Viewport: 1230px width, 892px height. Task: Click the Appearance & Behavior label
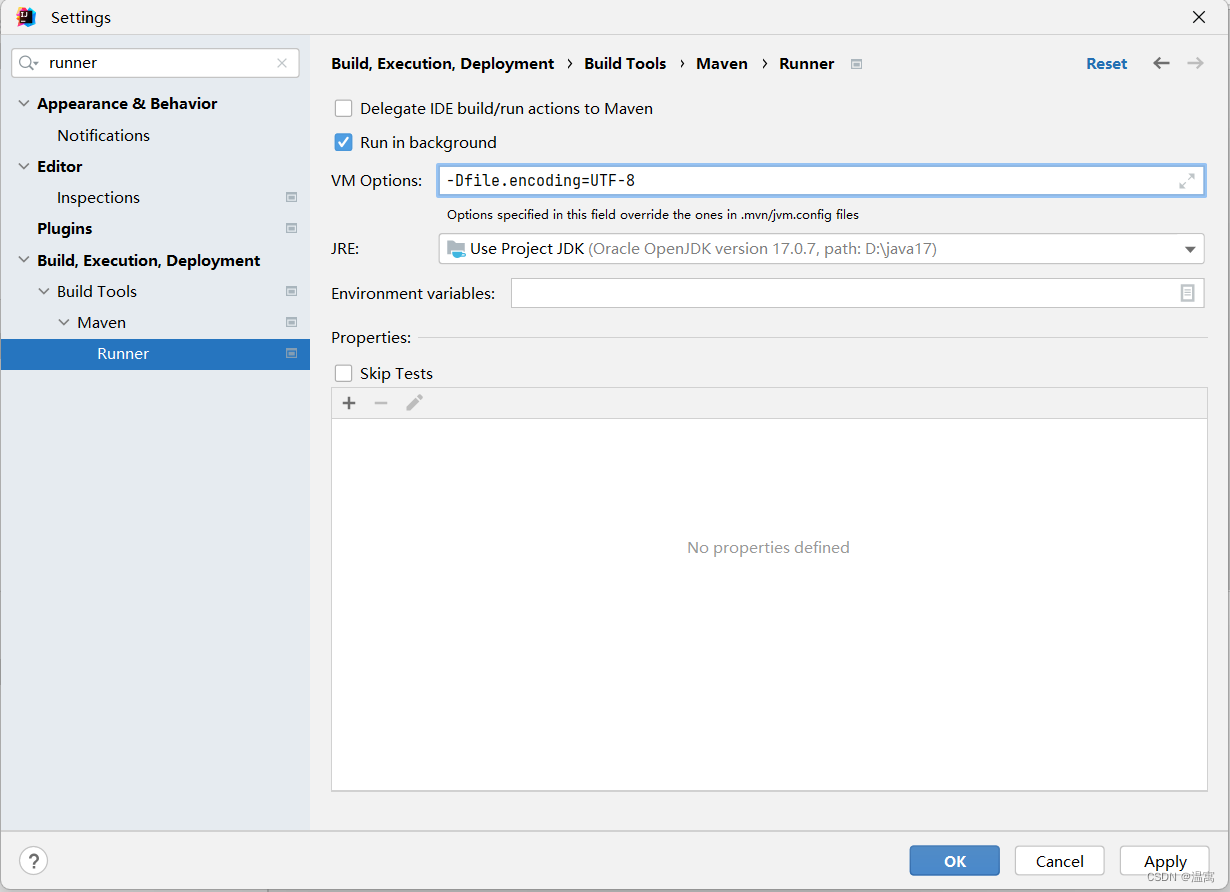(127, 104)
